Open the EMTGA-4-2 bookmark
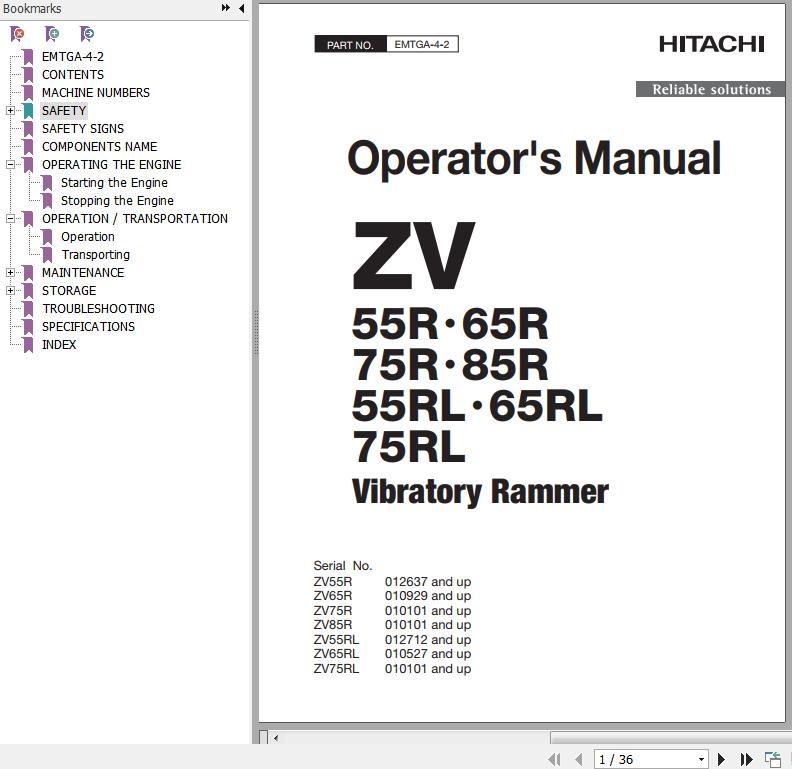The width and height of the screenshot is (792, 769). (73, 57)
